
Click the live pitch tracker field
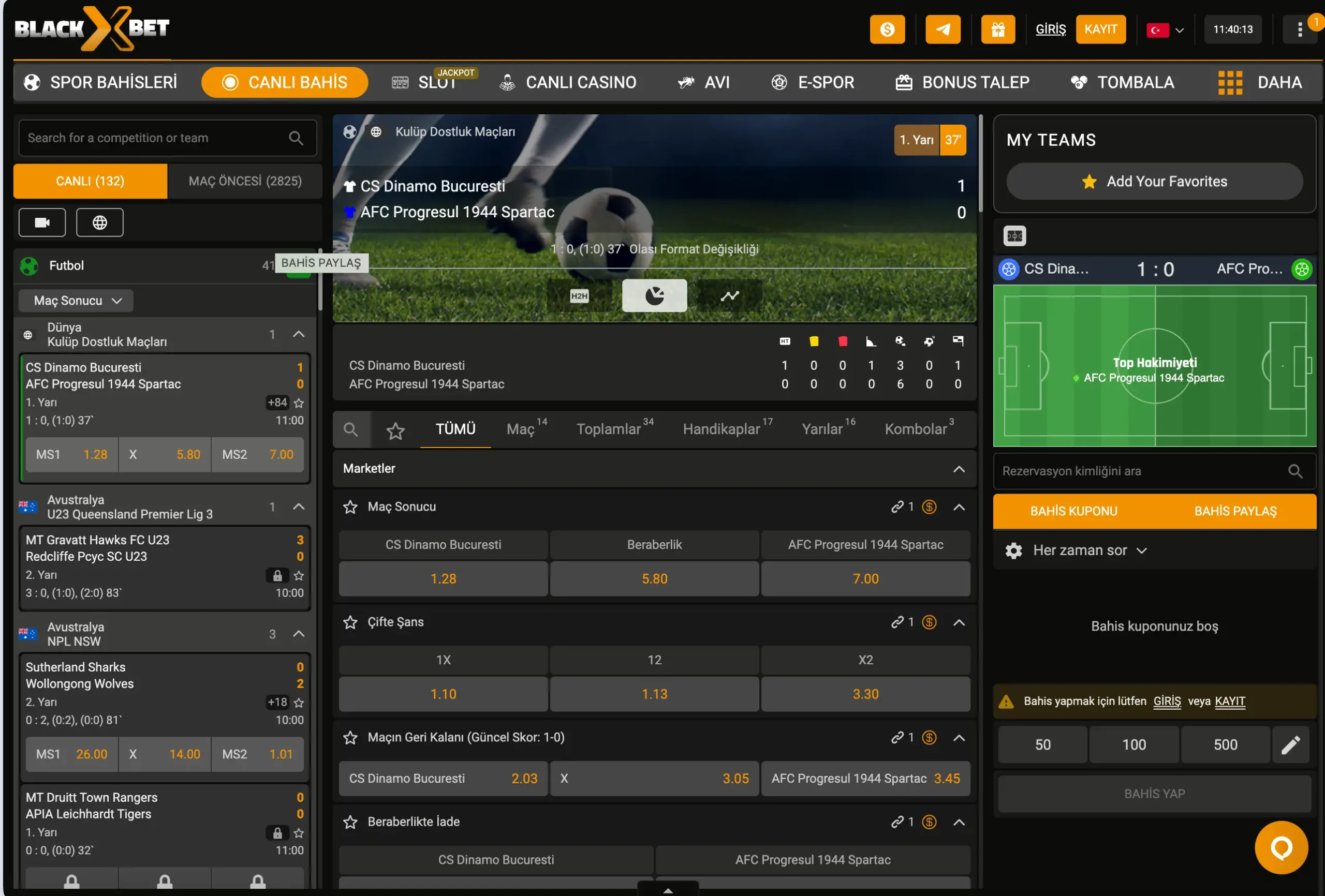click(1155, 365)
